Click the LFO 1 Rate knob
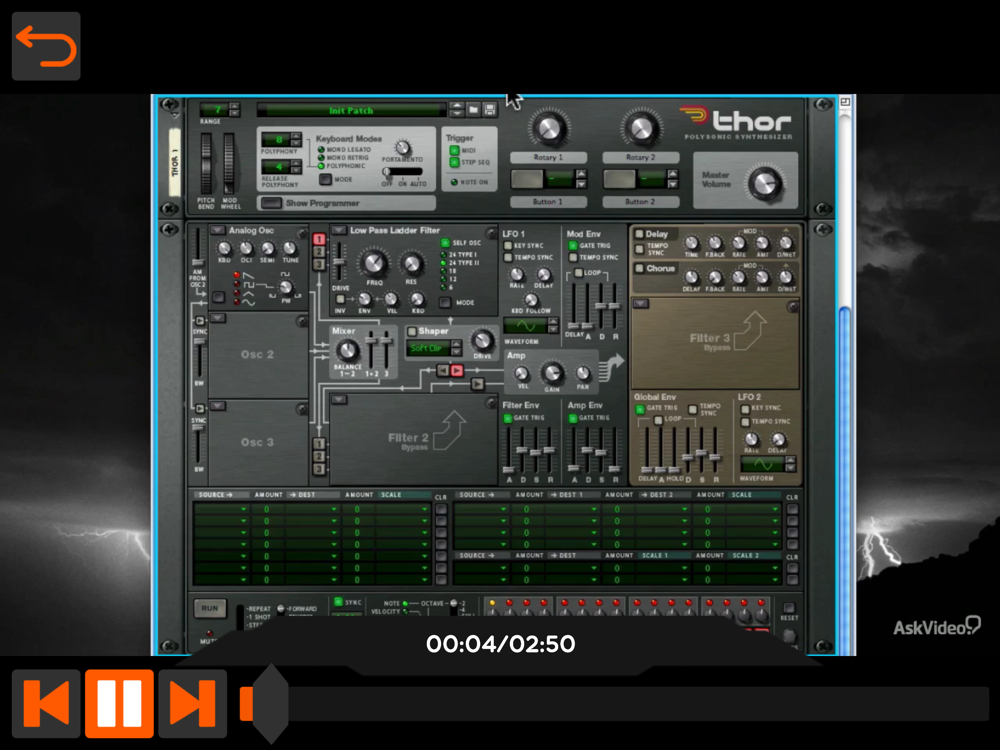This screenshot has height=750, width=1000. [x=517, y=275]
